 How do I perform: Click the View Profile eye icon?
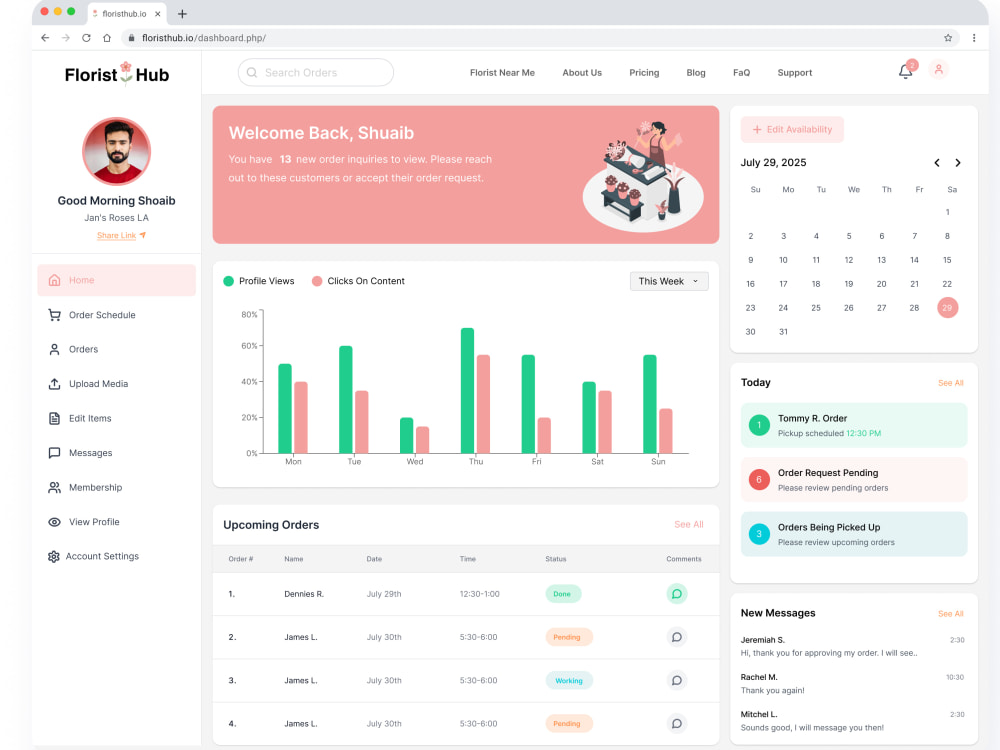(x=54, y=522)
